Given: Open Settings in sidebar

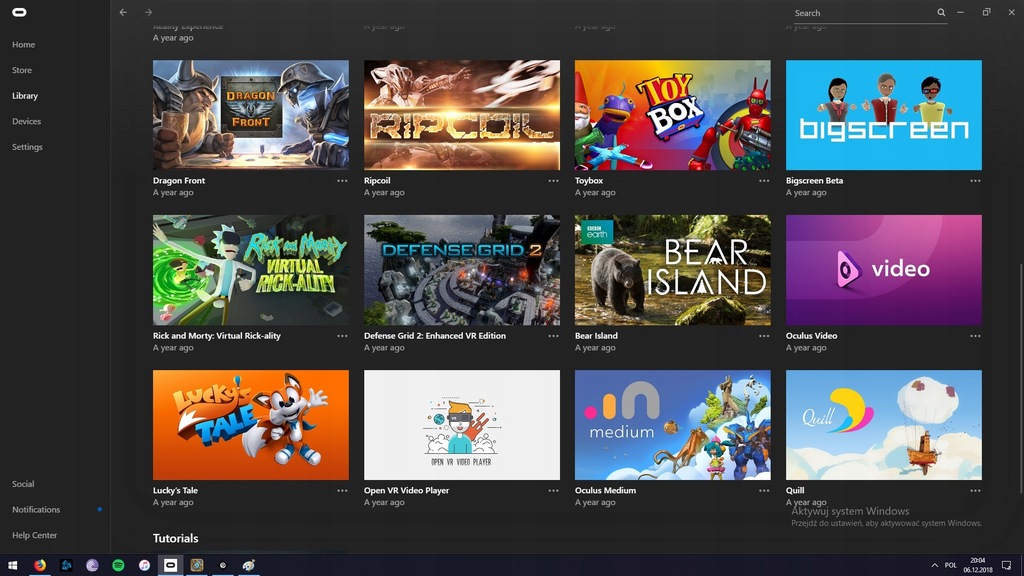Looking at the screenshot, I should point(27,147).
